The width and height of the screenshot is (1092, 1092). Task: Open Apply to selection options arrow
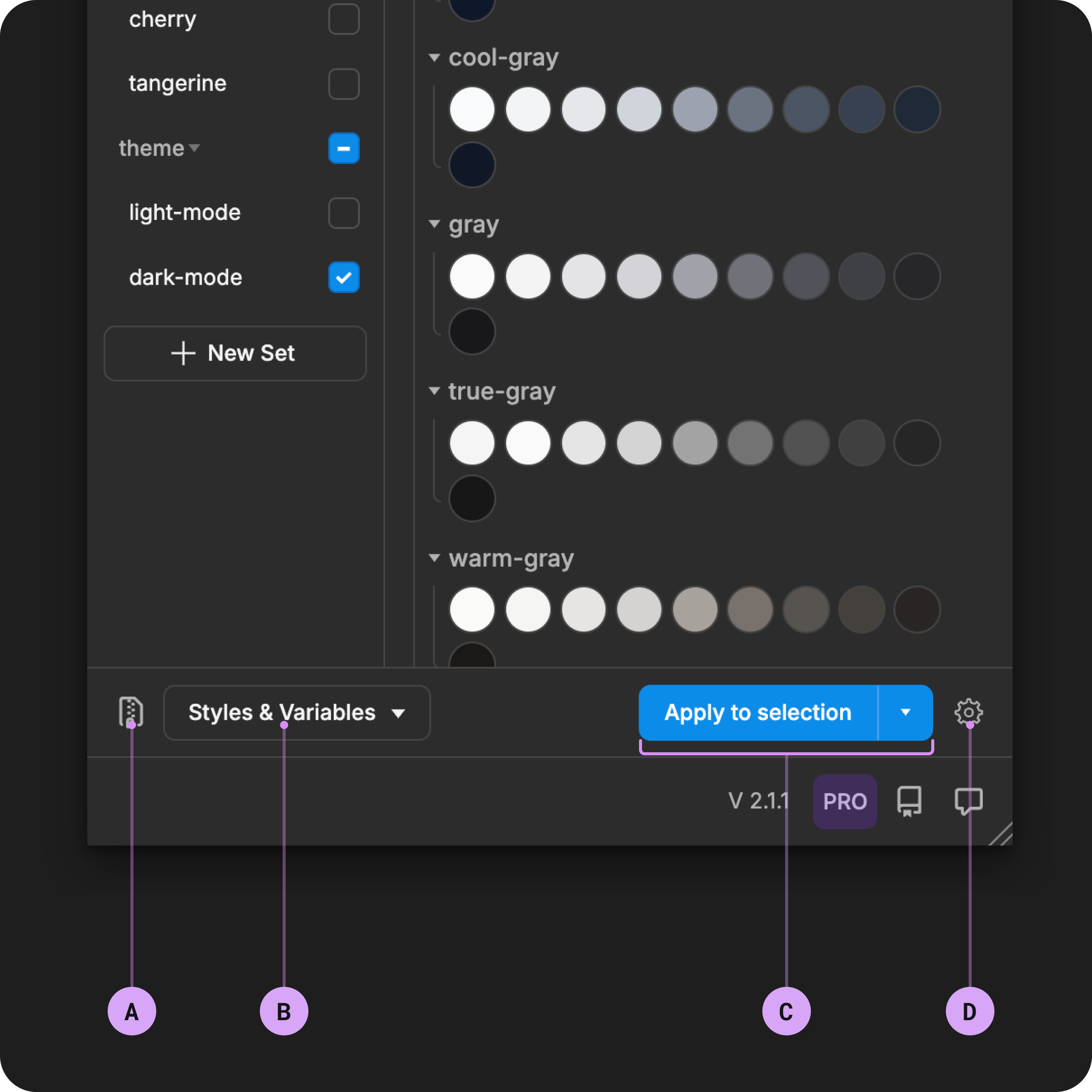(x=905, y=712)
